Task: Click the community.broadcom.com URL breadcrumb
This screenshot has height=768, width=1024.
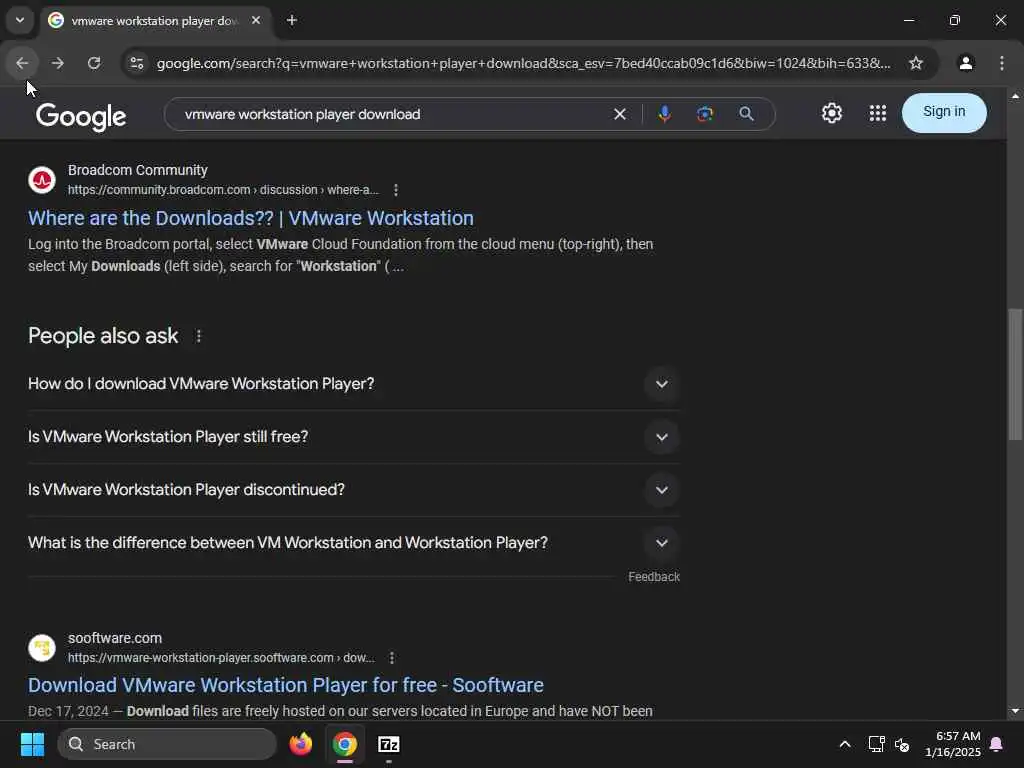Action: [x=223, y=190]
